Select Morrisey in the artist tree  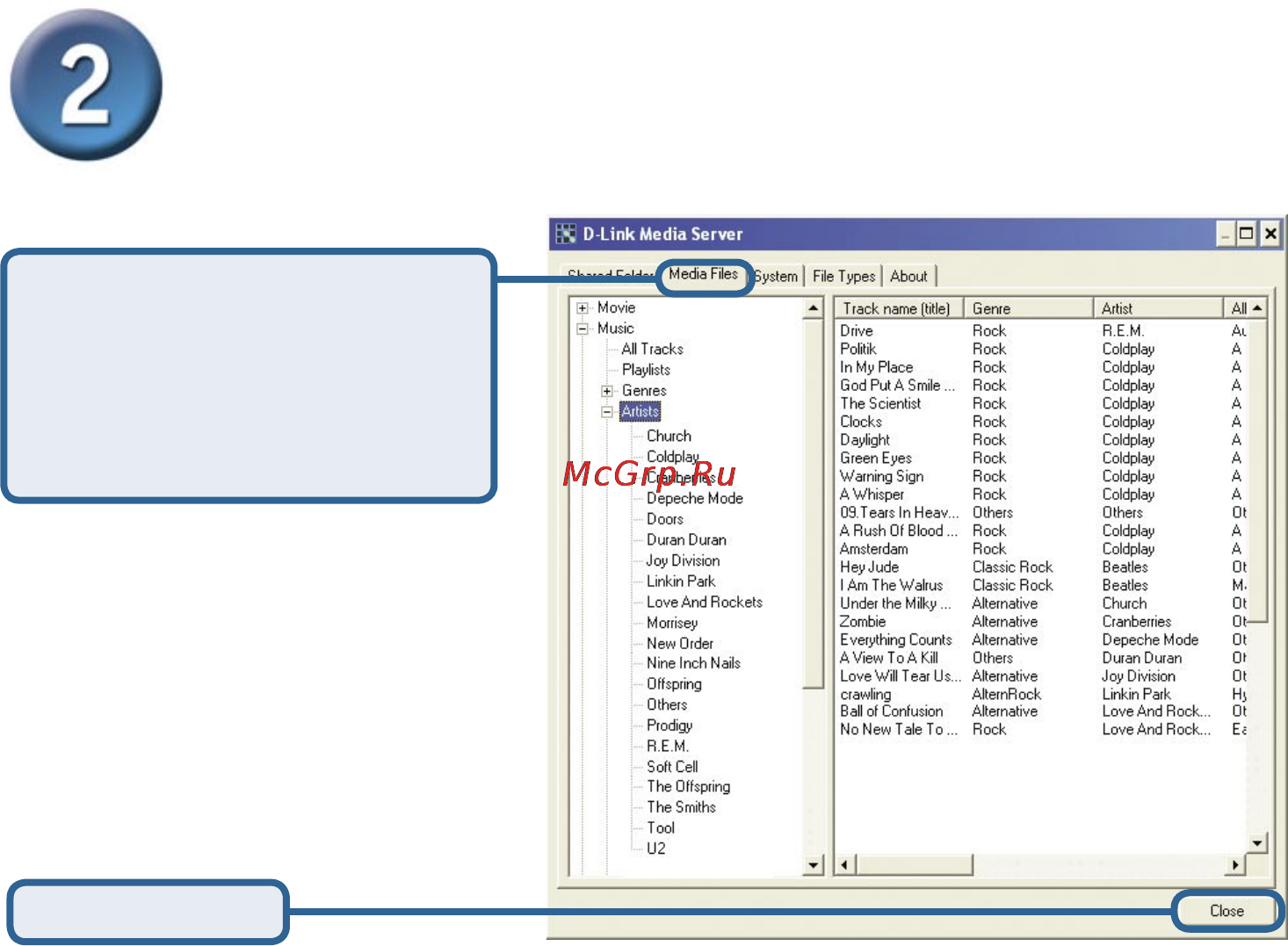click(x=672, y=623)
